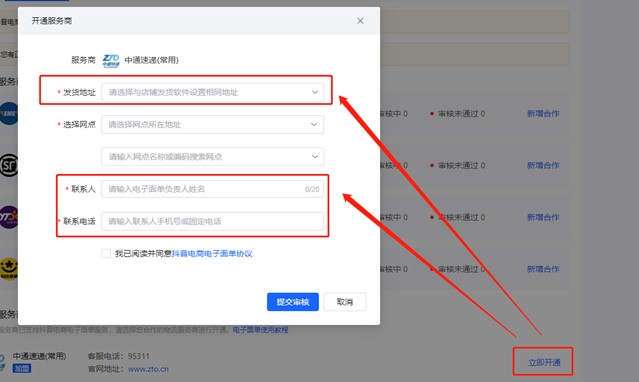Image resolution: width=639 pixels, height=382 pixels.
Task: Click the 取消 button
Action: point(344,302)
